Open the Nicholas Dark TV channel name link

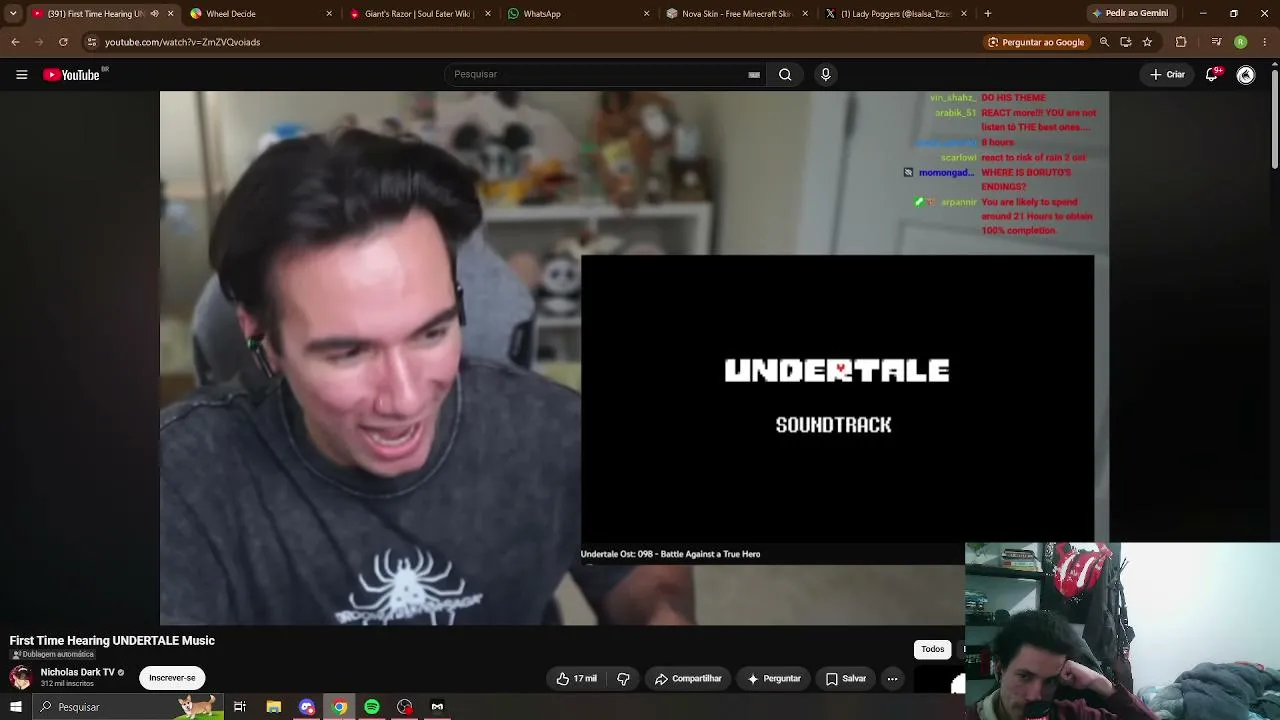point(77,672)
